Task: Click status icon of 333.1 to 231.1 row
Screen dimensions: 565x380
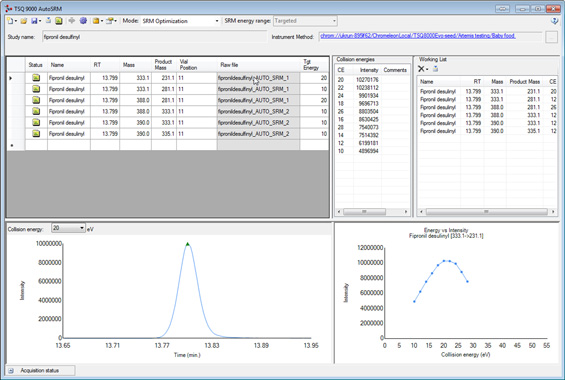Action: [x=36, y=78]
